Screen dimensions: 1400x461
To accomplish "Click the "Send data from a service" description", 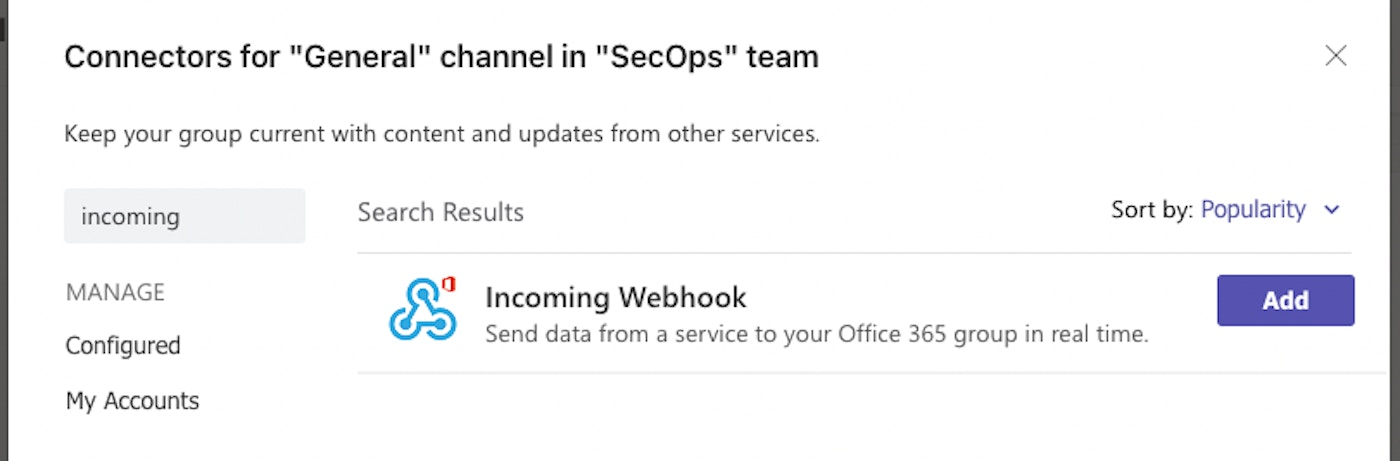I will coord(816,334).
